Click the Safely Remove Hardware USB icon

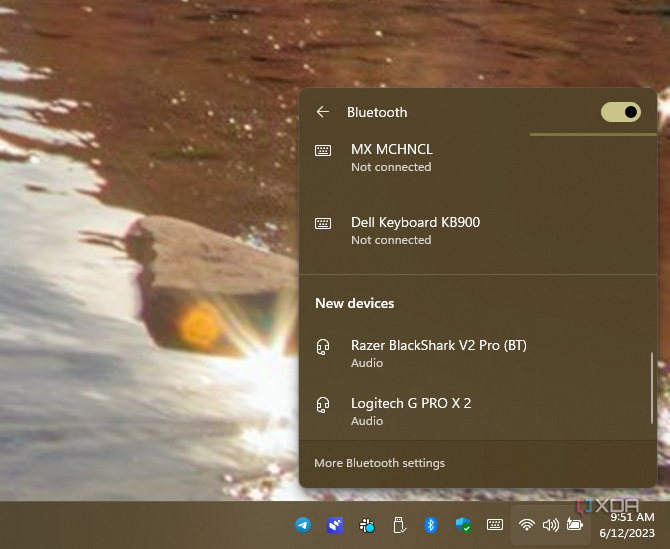click(399, 525)
